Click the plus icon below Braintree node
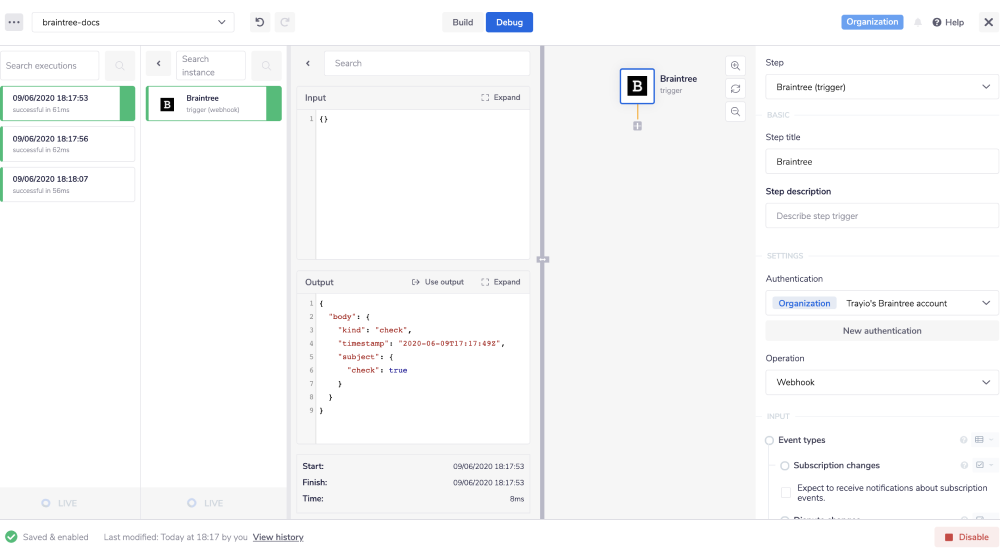Image resolution: width=1000 pixels, height=548 pixels. [637, 126]
